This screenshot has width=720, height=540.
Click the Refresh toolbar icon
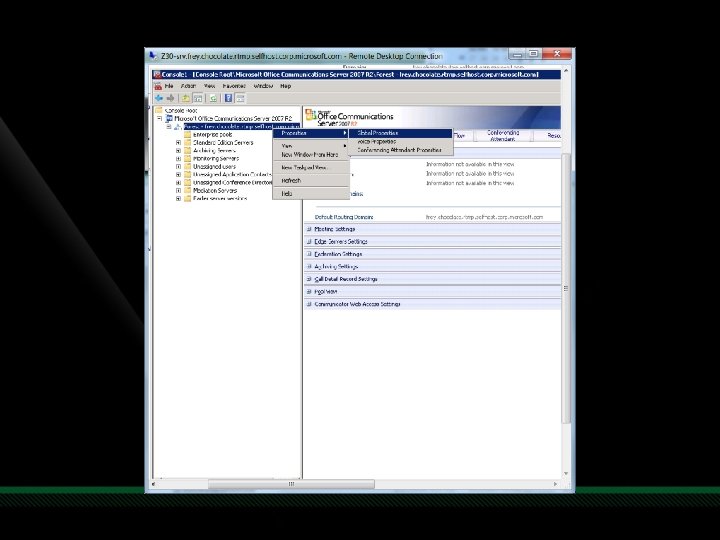pyautogui.click(x=213, y=98)
